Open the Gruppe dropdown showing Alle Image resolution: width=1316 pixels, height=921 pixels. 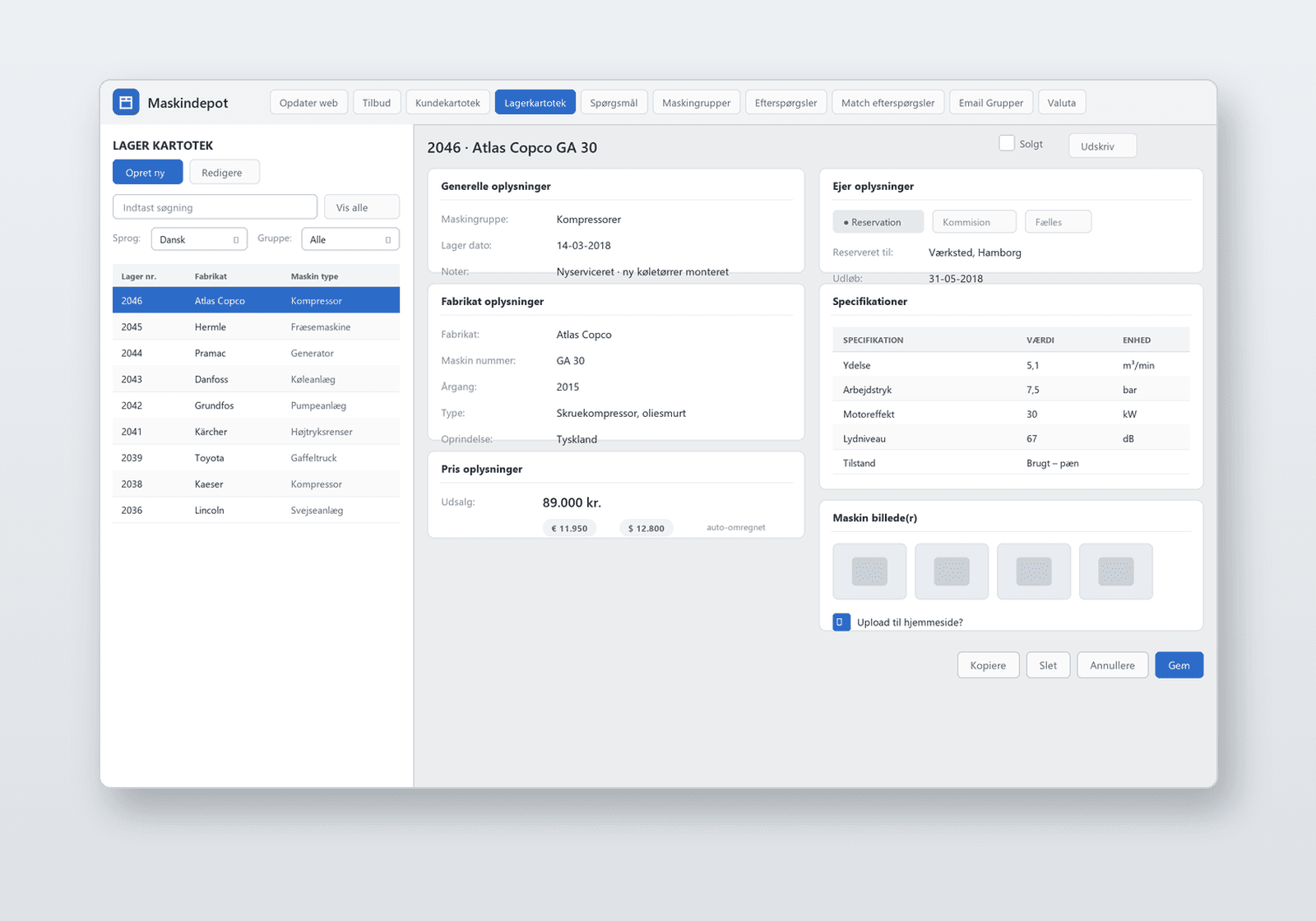point(350,239)
